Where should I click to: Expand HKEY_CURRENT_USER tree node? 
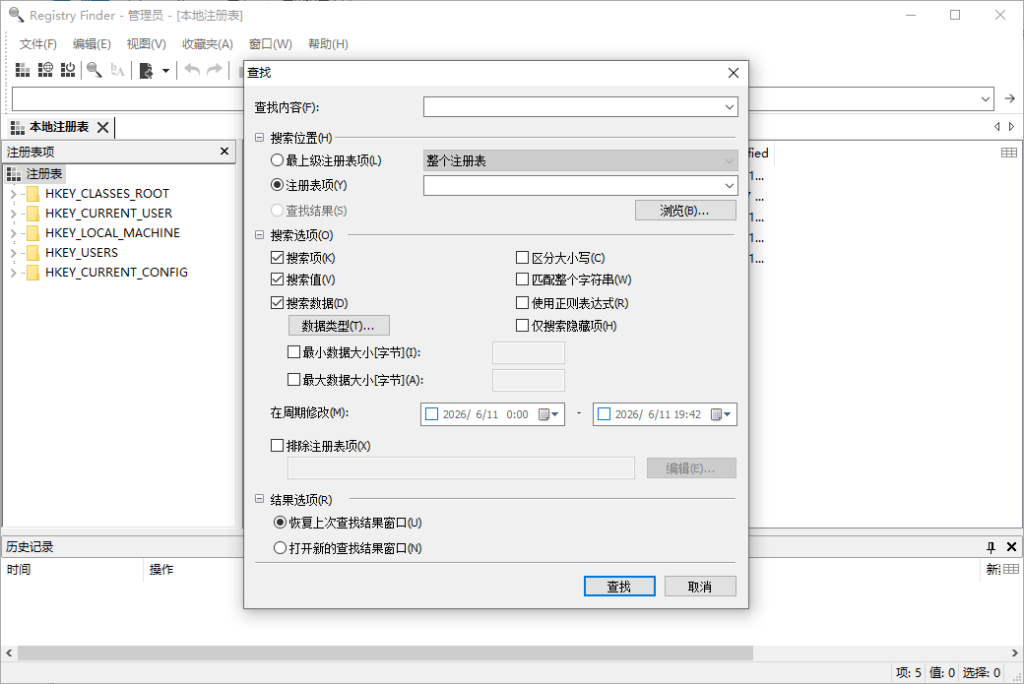(x=13, y=214)
